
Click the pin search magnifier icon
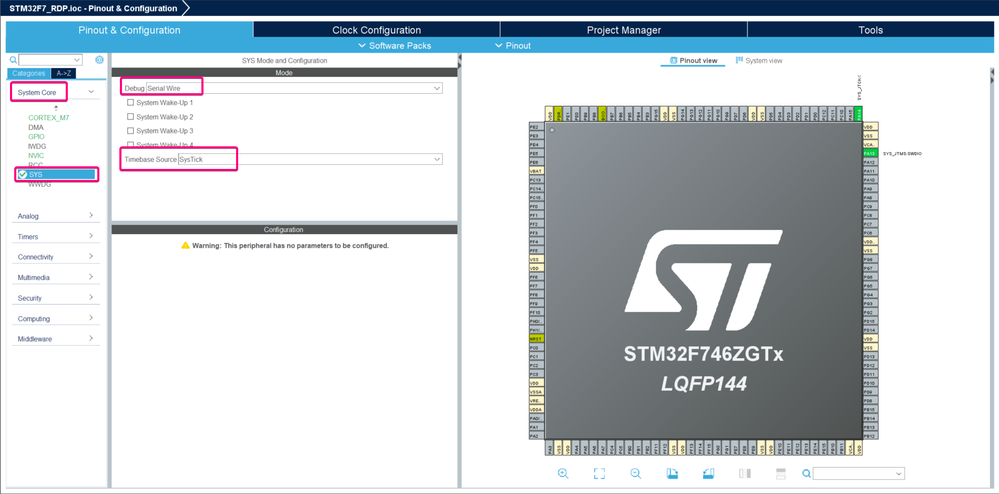(807, 474)
